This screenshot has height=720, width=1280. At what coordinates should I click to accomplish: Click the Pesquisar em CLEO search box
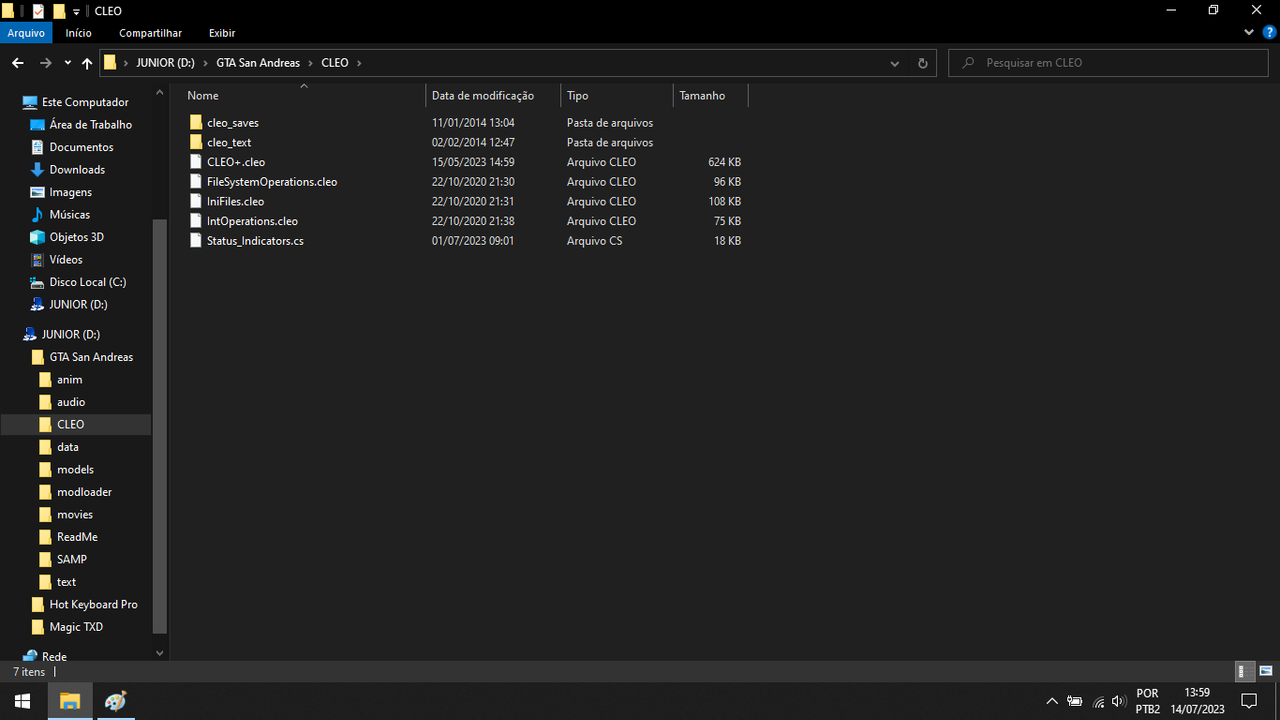[1110, 63]
